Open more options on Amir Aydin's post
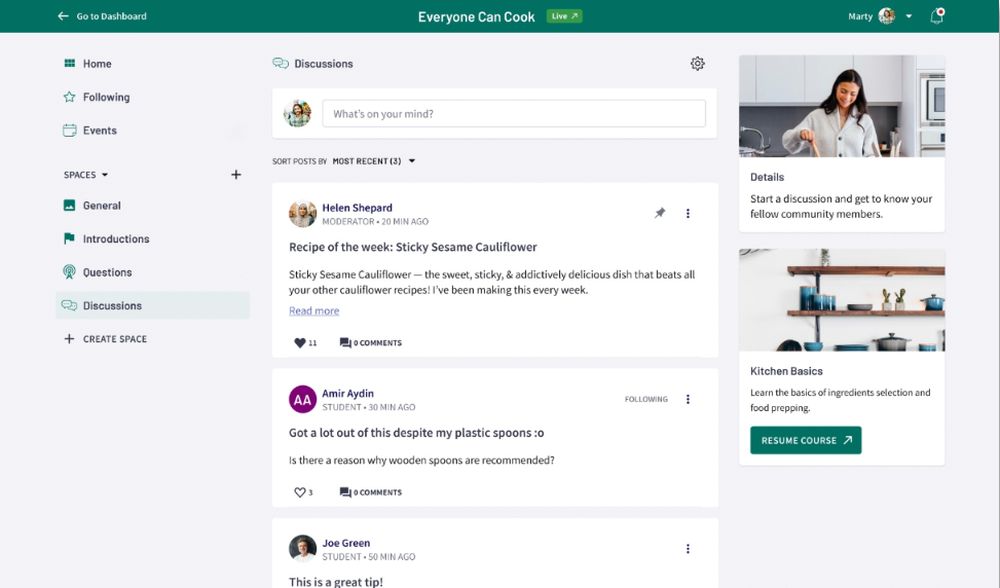The width and height of the screenshot is (1000, 588). 688,399
